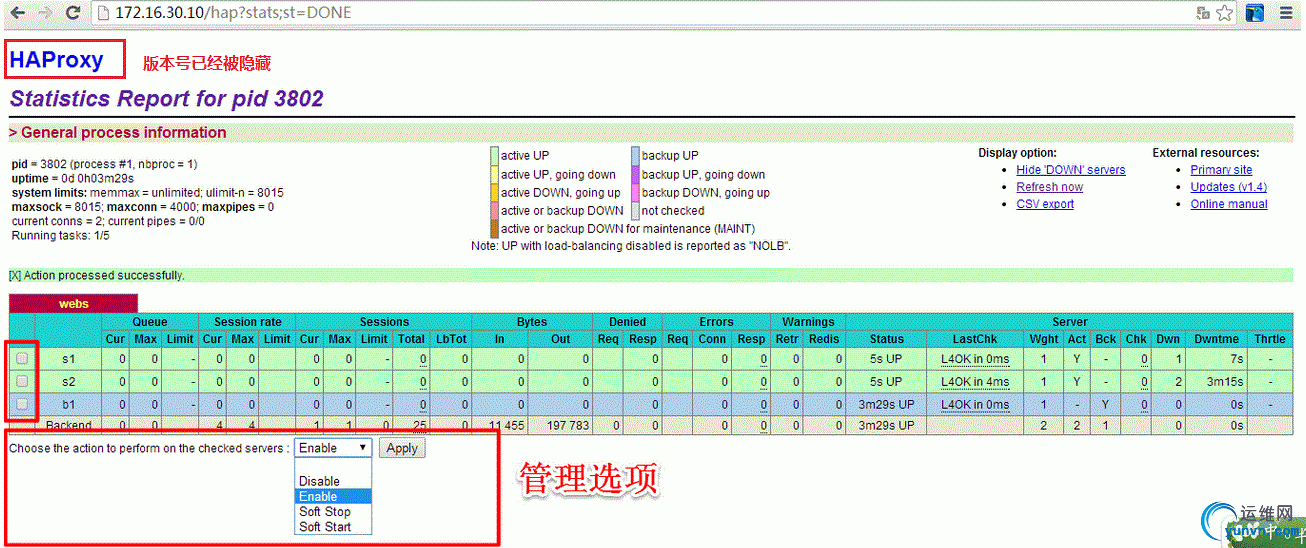1306x548 pixels.
Task: Click the webs proxy name tab
Action: (74, 304)
